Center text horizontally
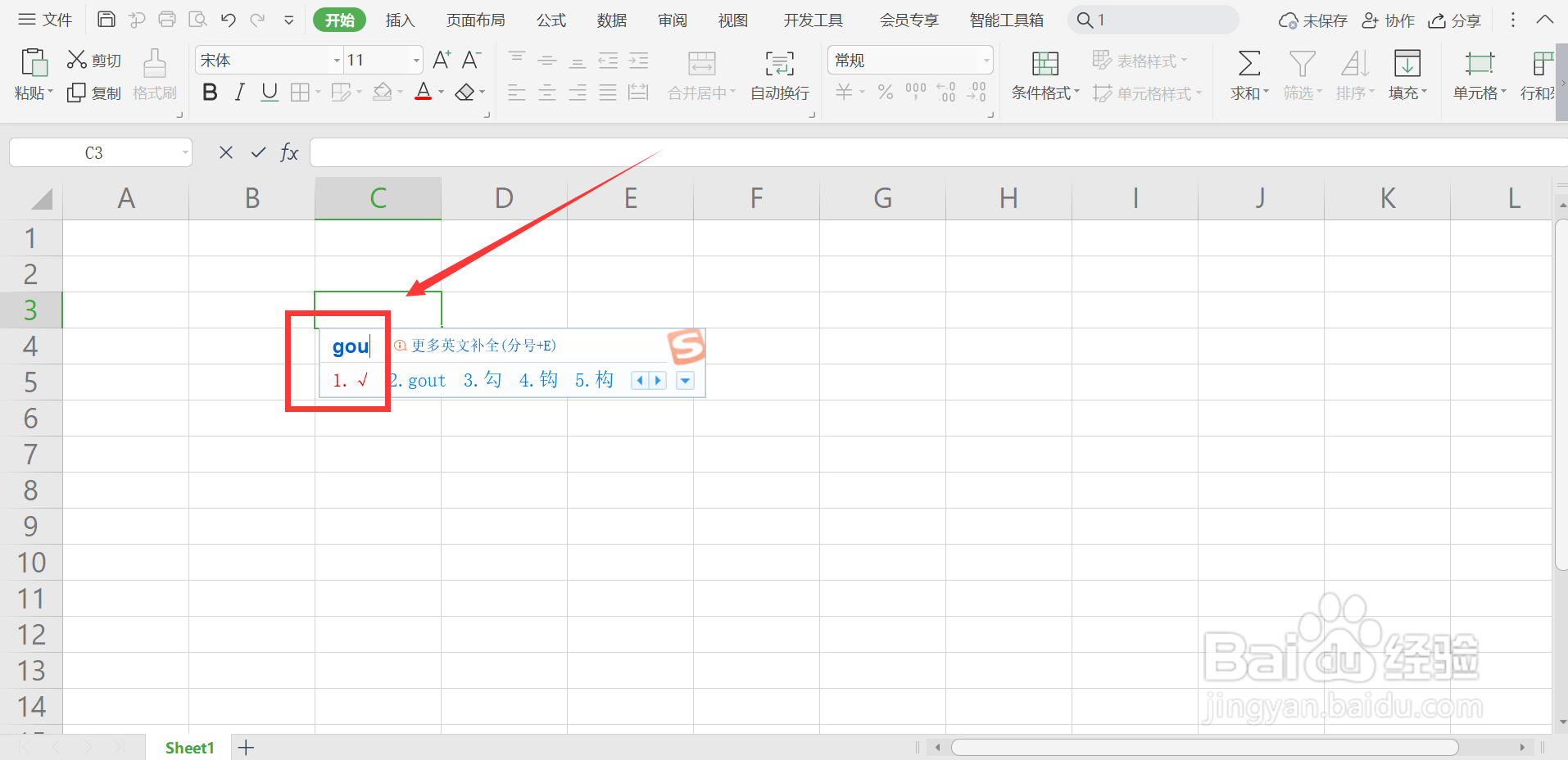This screenshot has height=760, width=1568. point(547,93)
